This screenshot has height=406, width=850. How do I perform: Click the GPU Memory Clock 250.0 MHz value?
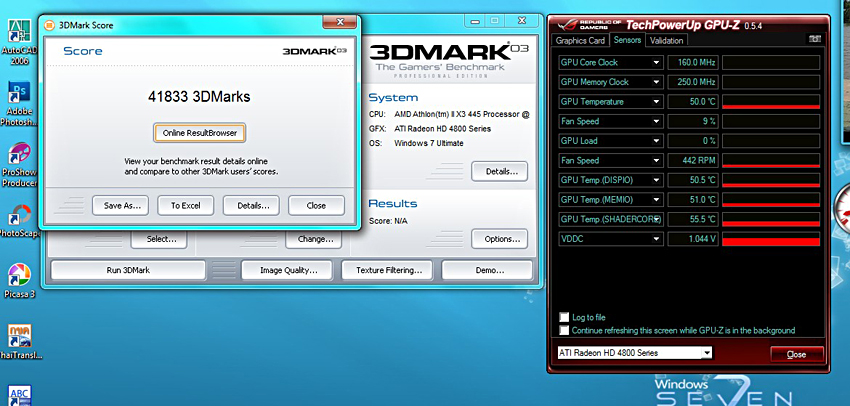pos(693,82)
